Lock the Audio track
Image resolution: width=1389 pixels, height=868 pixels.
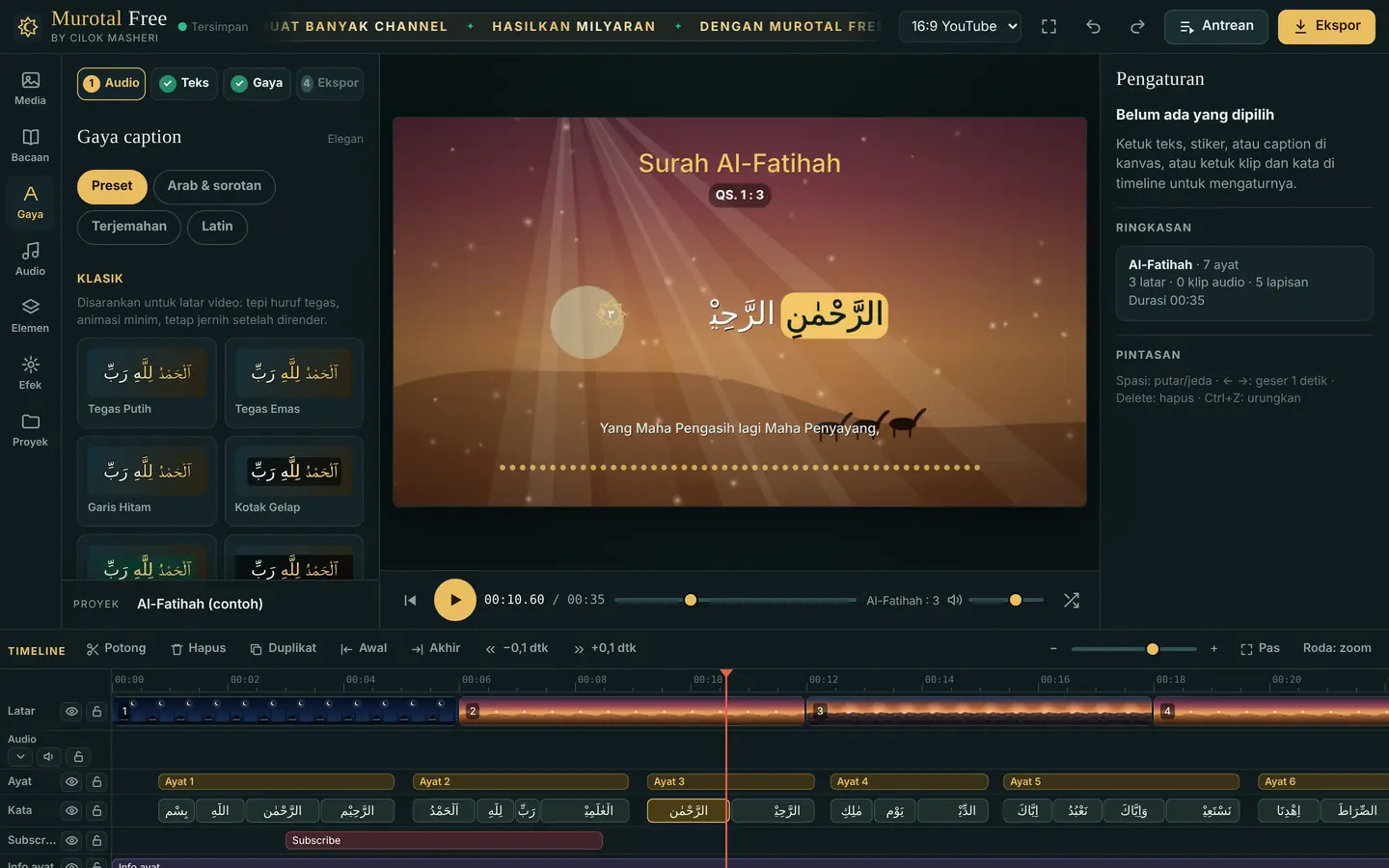pos(79,757)
